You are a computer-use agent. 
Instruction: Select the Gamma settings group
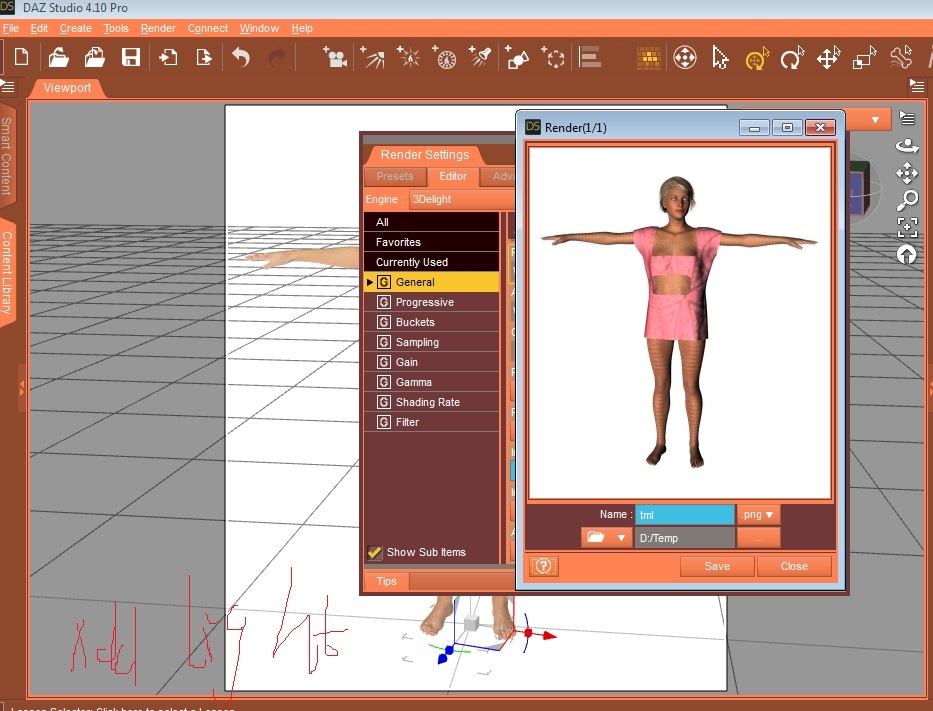point(414,382)
